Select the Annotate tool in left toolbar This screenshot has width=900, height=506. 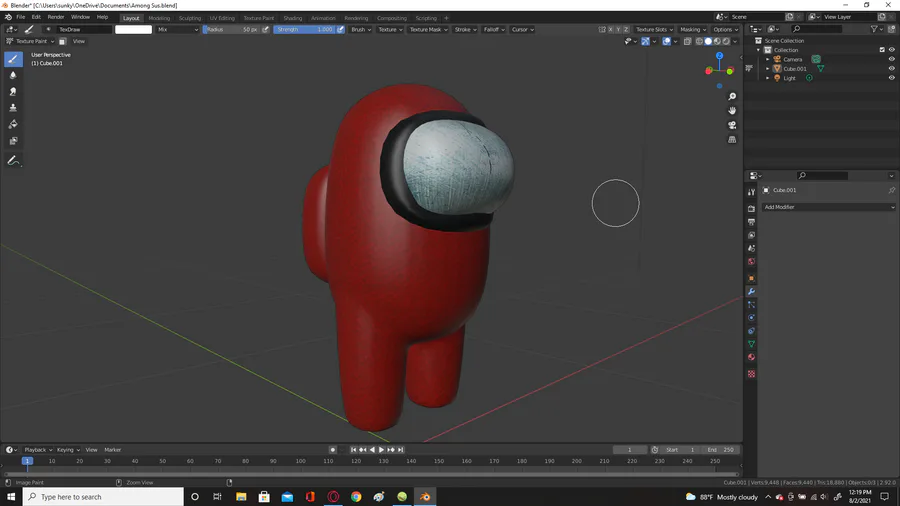coord(13,161)
